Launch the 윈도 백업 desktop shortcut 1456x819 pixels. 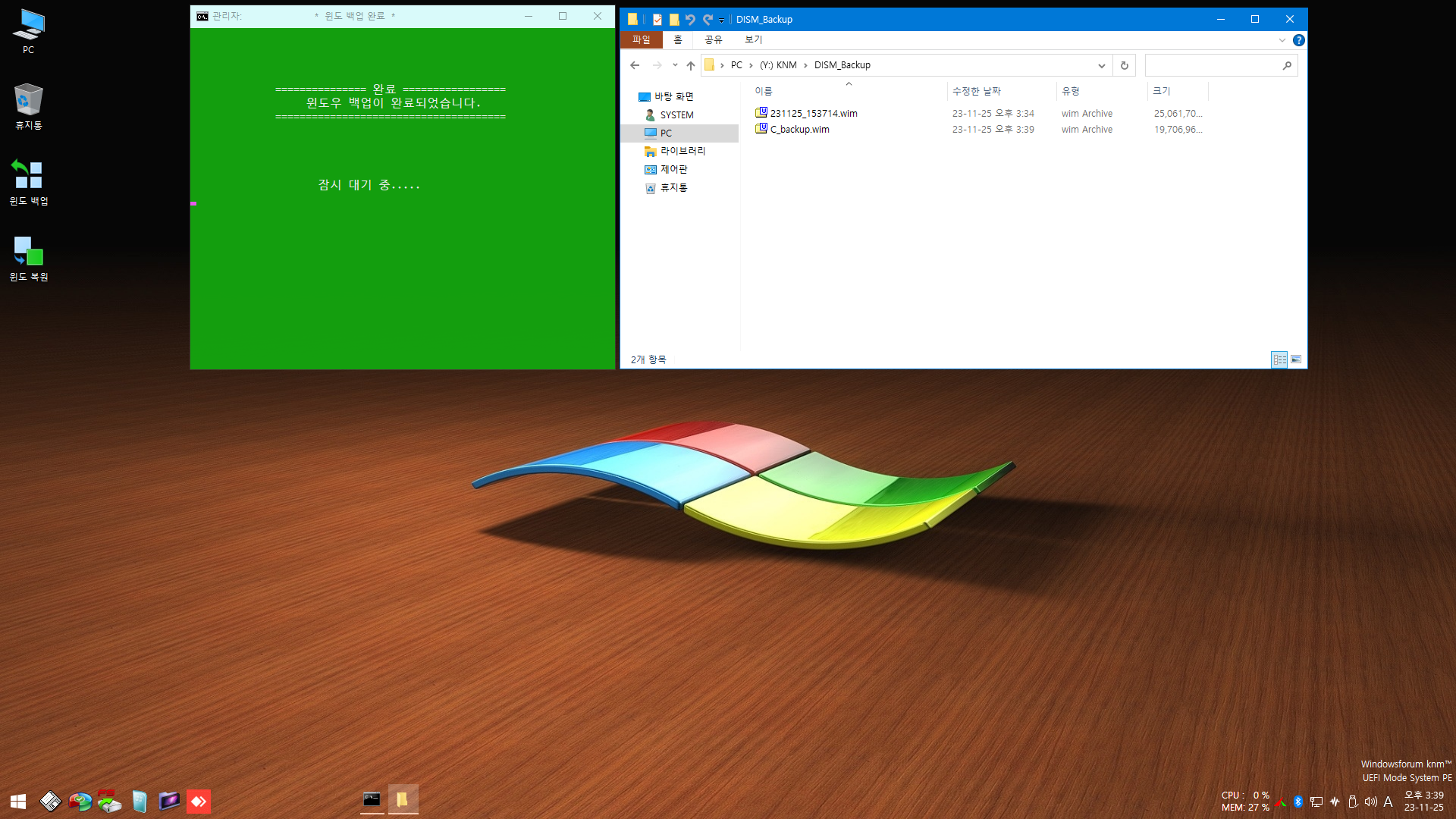28,182
